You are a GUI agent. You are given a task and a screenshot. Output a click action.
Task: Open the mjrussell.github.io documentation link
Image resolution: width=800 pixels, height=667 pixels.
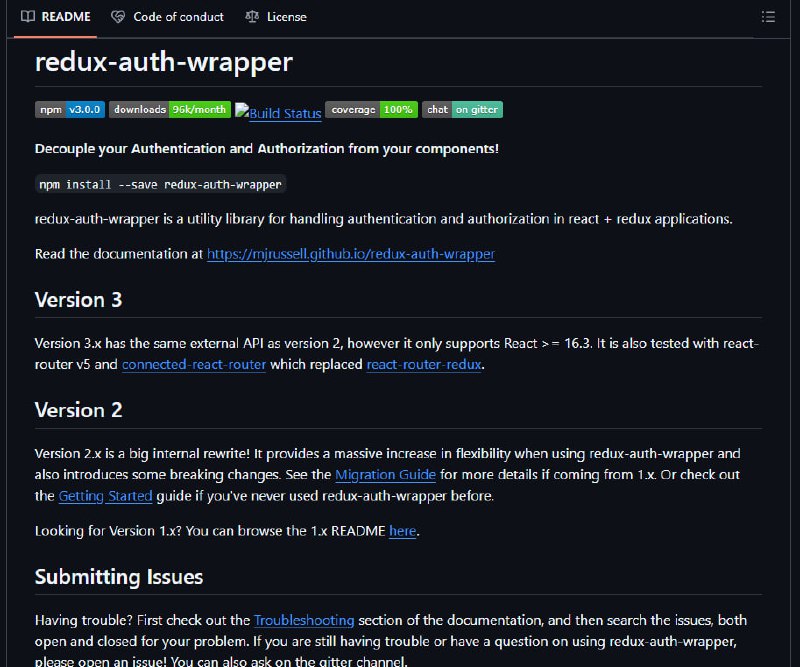coord(351,254)
